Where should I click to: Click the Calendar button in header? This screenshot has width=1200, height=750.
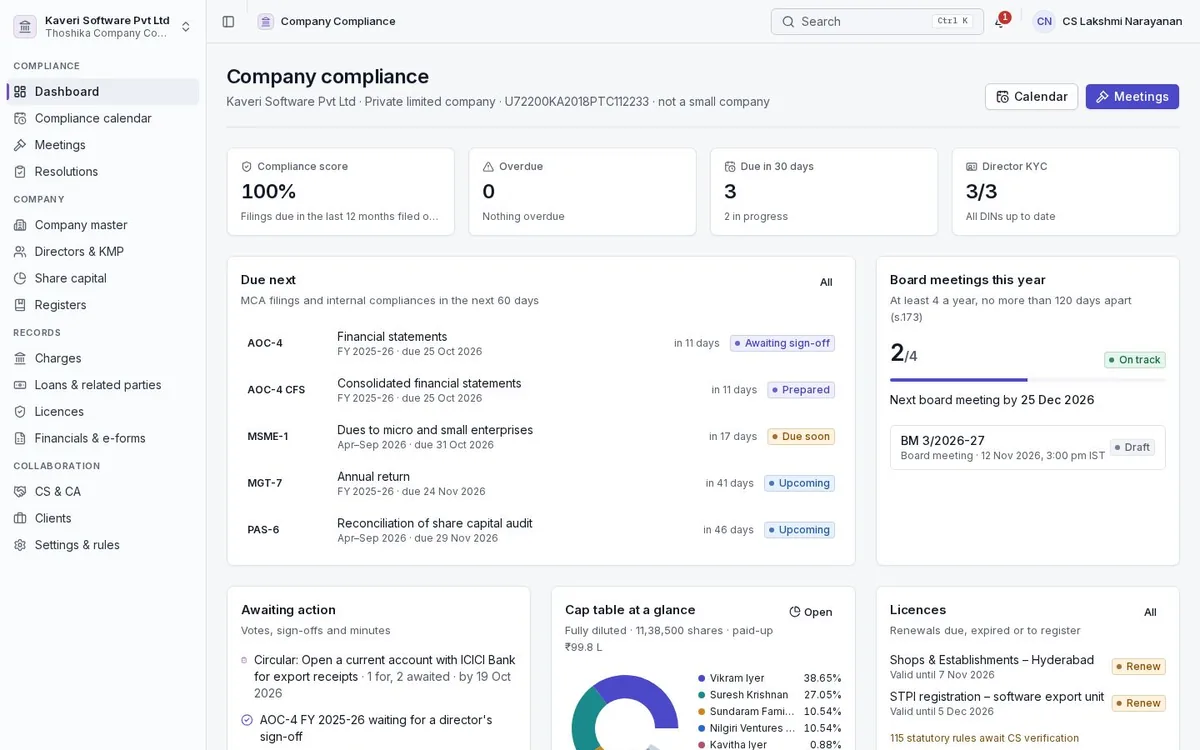point(1031,97)
